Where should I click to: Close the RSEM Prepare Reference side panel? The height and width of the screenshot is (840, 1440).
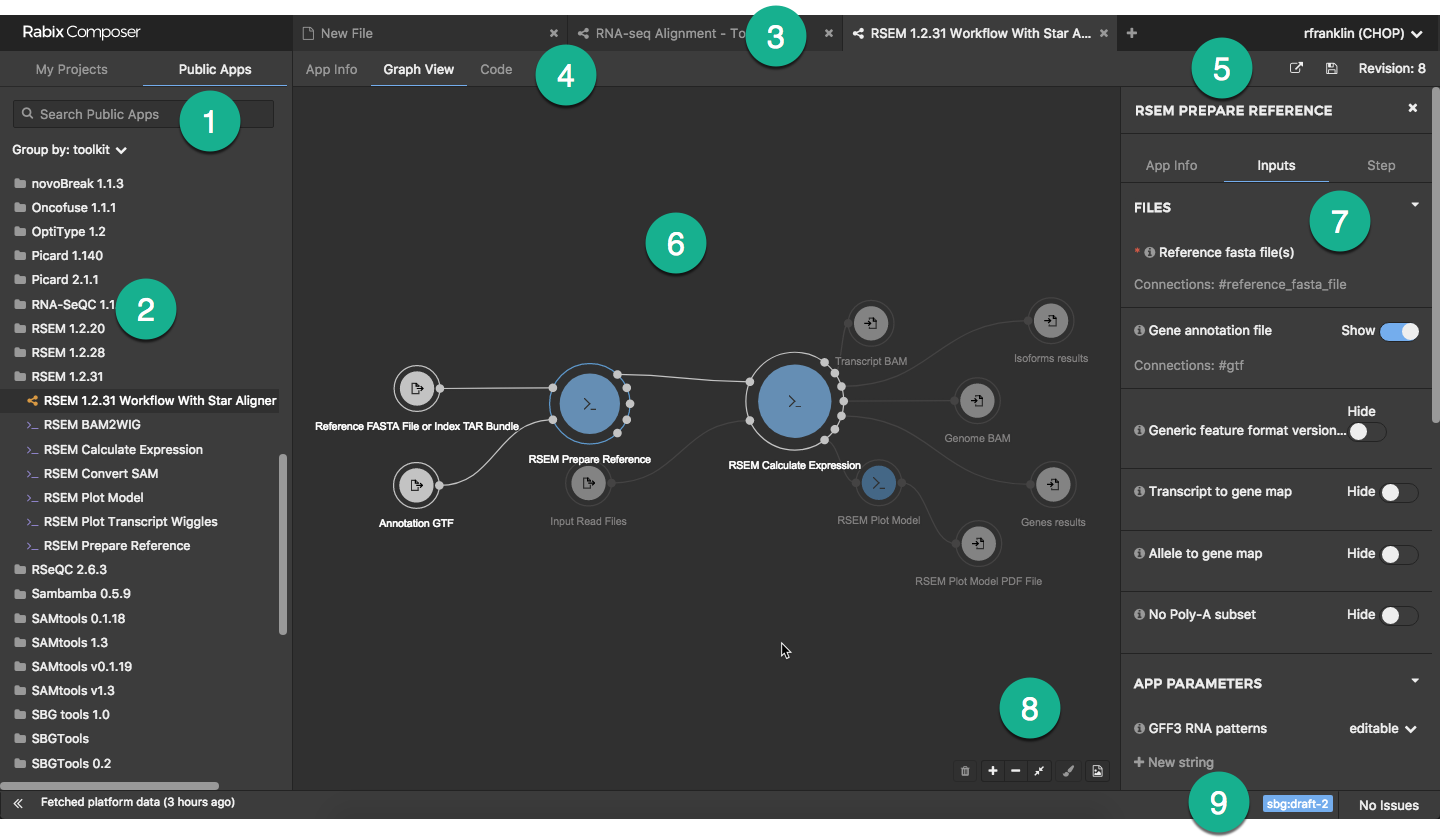click(1413, 108)
